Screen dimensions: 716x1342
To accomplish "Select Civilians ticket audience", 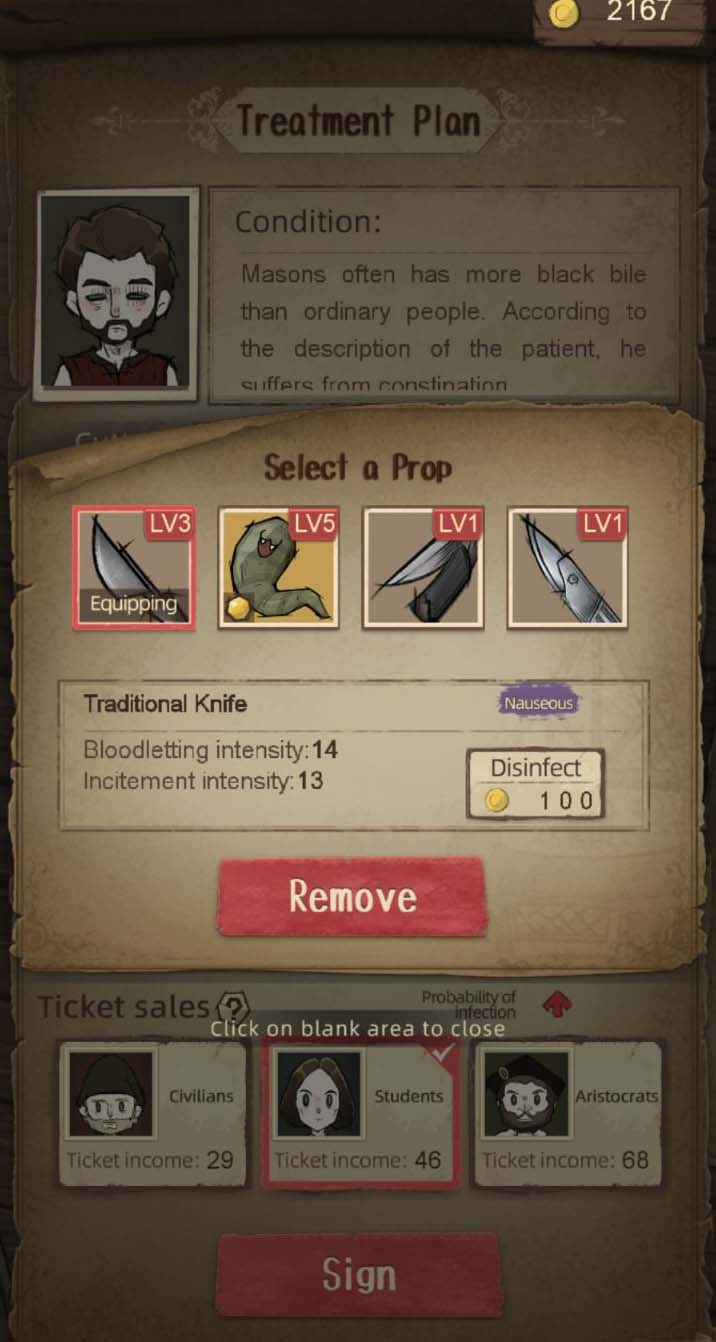I will click(153, 1113).
